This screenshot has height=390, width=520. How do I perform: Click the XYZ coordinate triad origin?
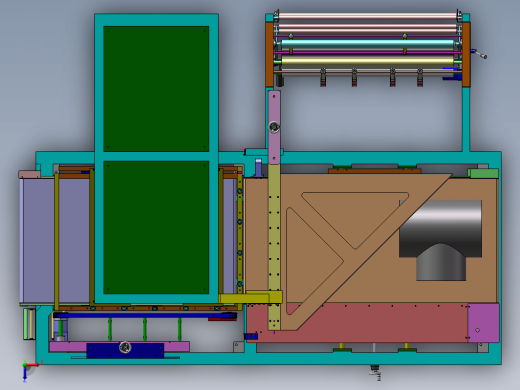(x=25, y=365)
